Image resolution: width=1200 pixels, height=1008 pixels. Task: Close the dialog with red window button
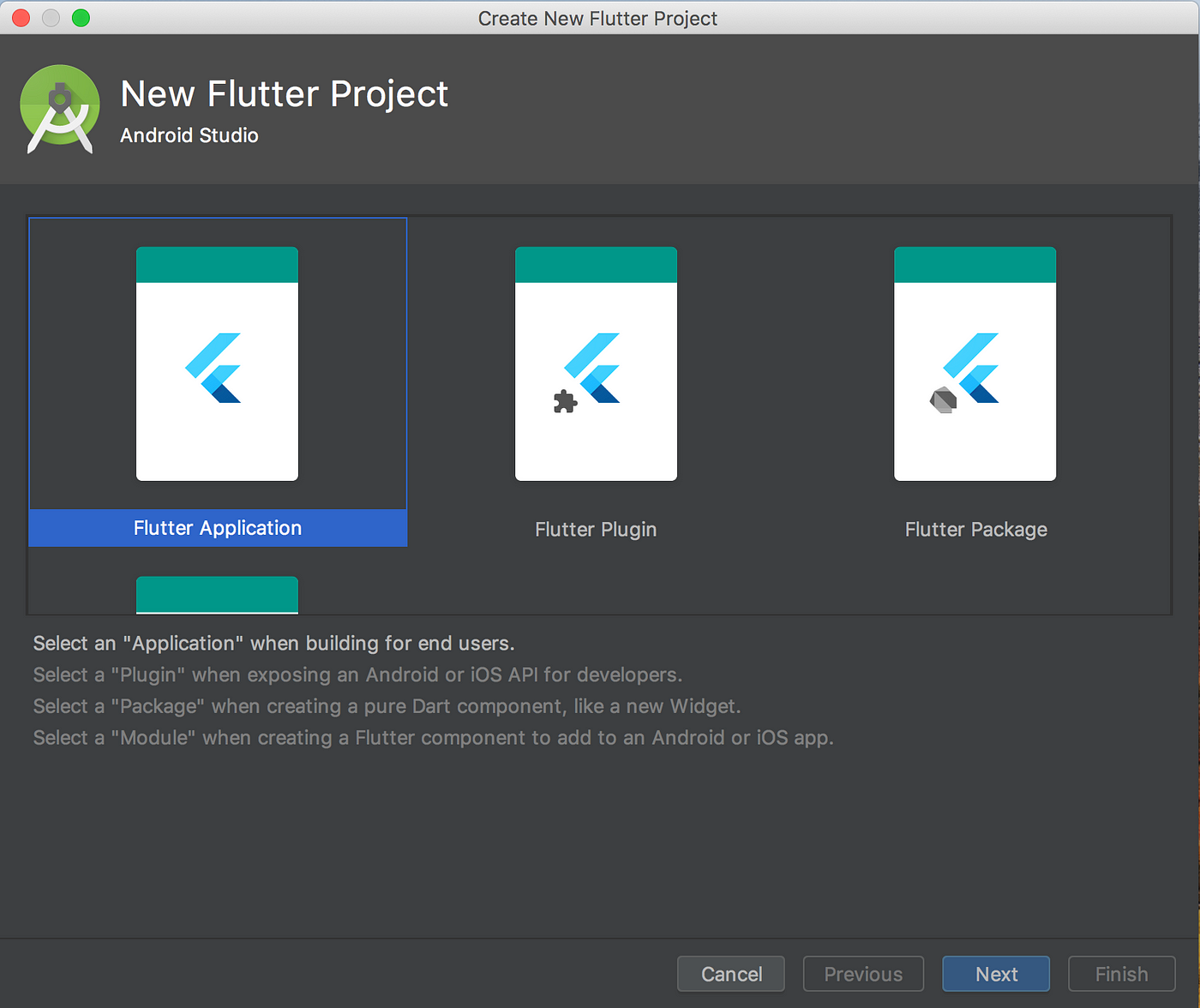(21, 18)
